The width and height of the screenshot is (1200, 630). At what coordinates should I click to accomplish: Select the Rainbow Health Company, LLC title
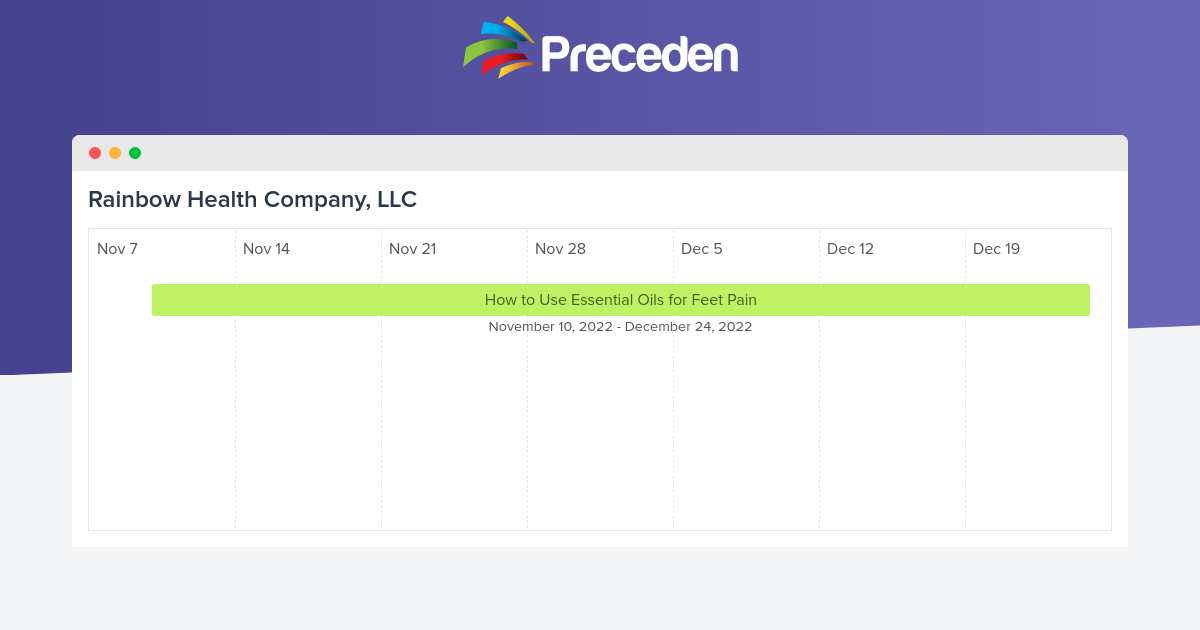pos(252,199)
